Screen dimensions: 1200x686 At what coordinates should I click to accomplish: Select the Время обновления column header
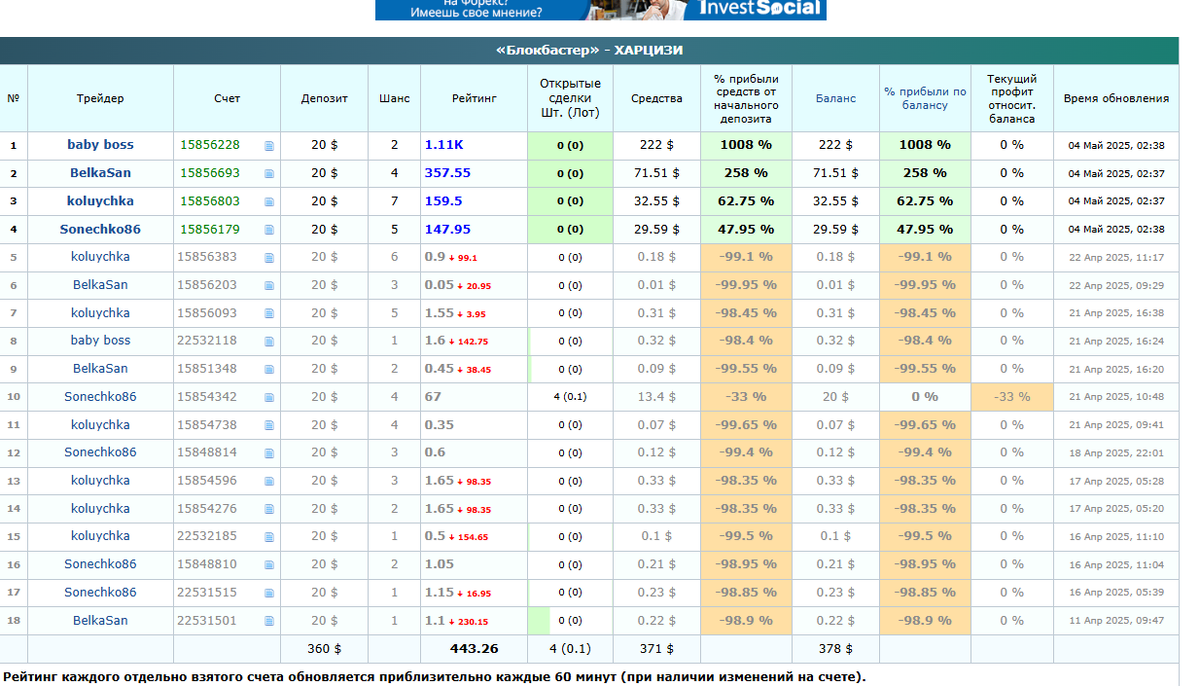tap(1116, 99)
